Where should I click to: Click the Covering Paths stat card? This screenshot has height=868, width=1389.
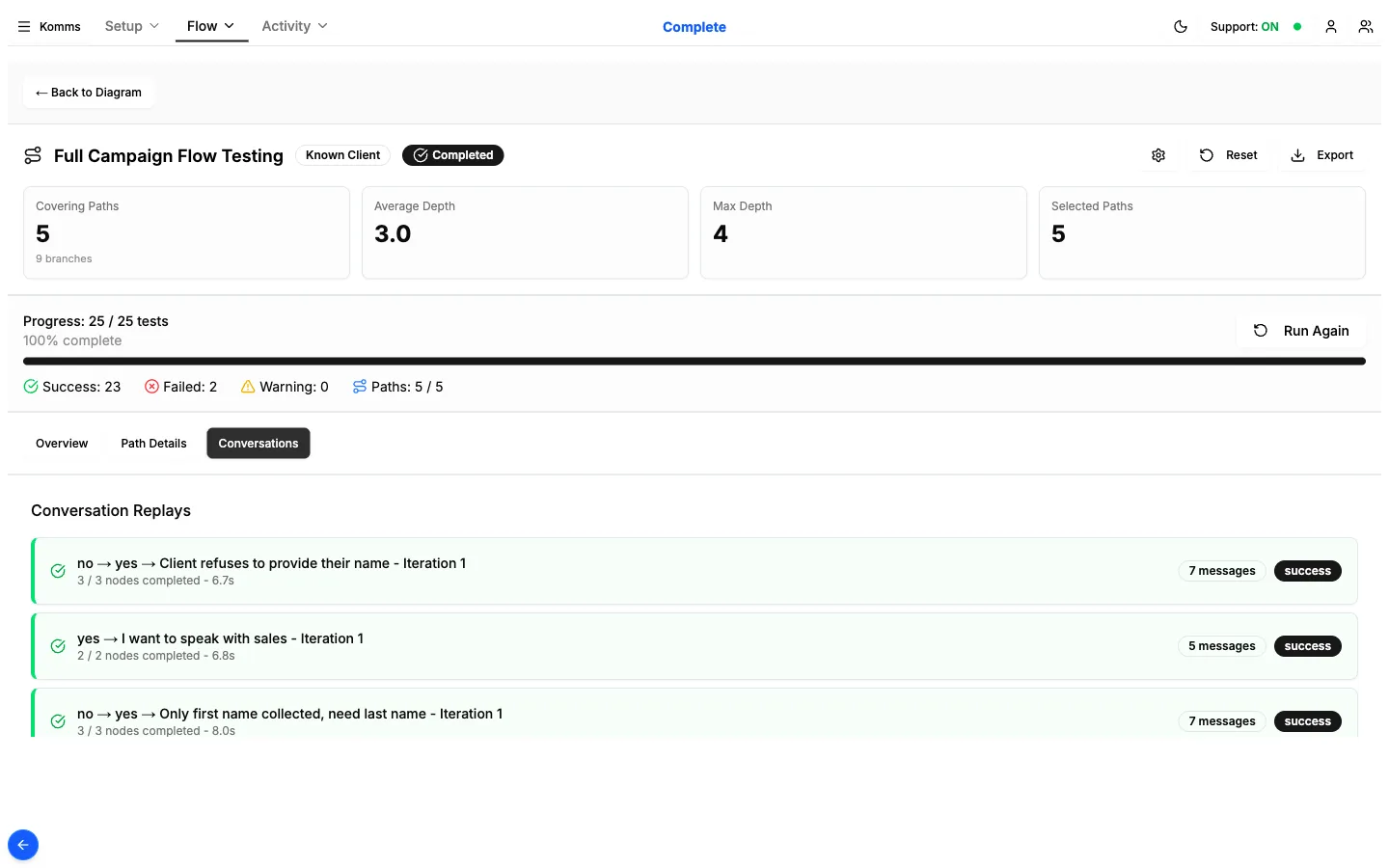[x=186, y=232]
